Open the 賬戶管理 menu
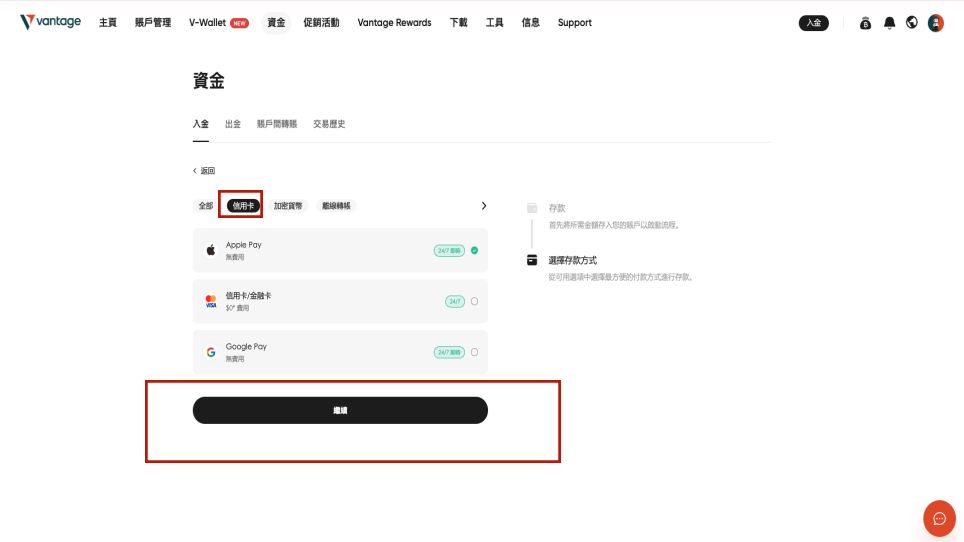This screenshot has width=964, height=542. [x=152, y=23]
